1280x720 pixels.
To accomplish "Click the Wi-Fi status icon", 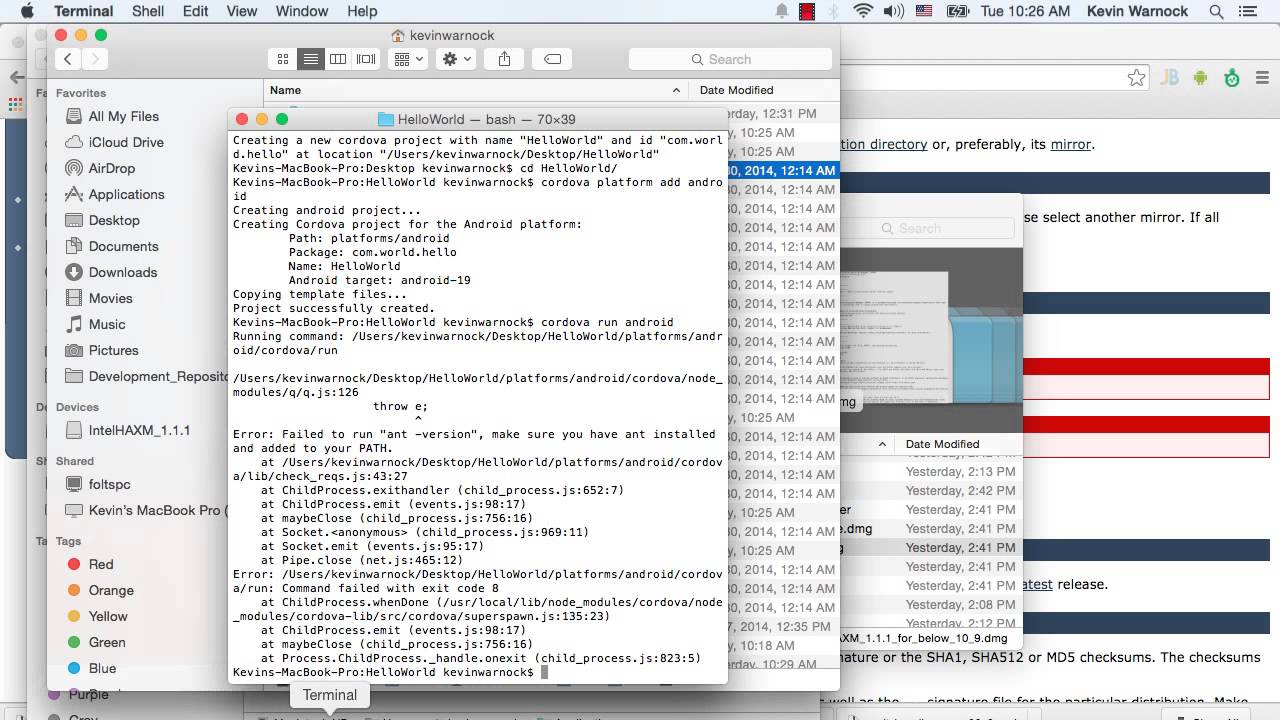I will [x=863, y=12].
